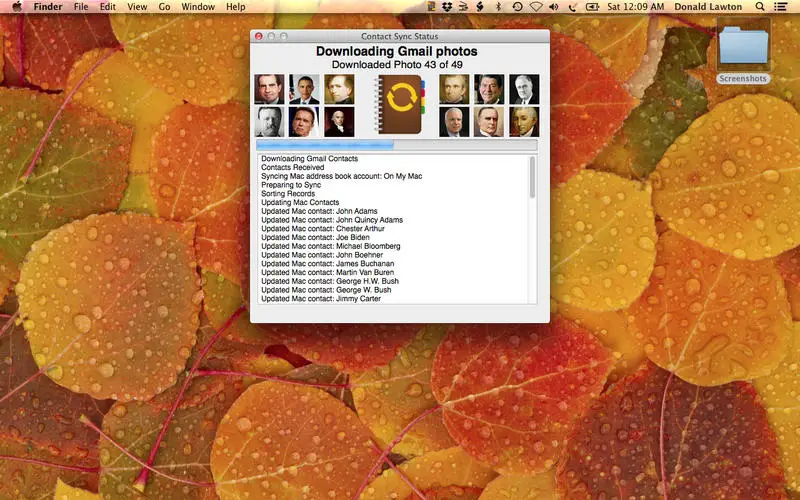Open the Screenshots folder on desktop
The height and width of the screenshot is (500, 800).
tap(743, 51)
